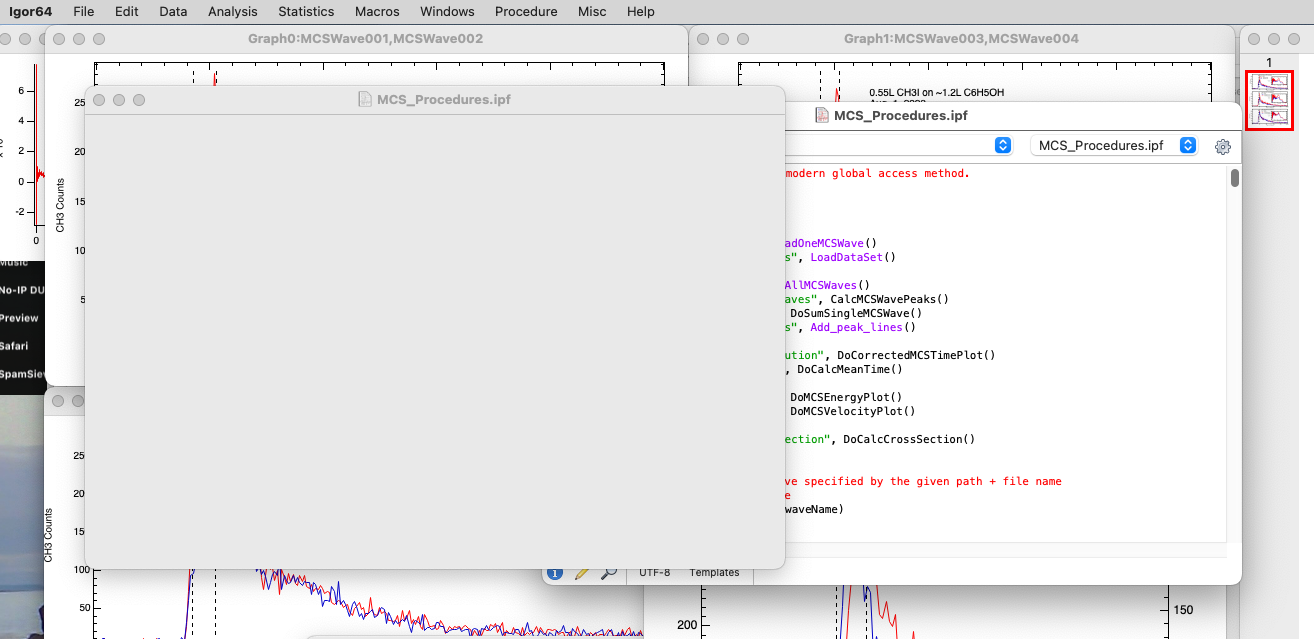Open the Data menu
1314x639 pixels.
tap(173, 12)
